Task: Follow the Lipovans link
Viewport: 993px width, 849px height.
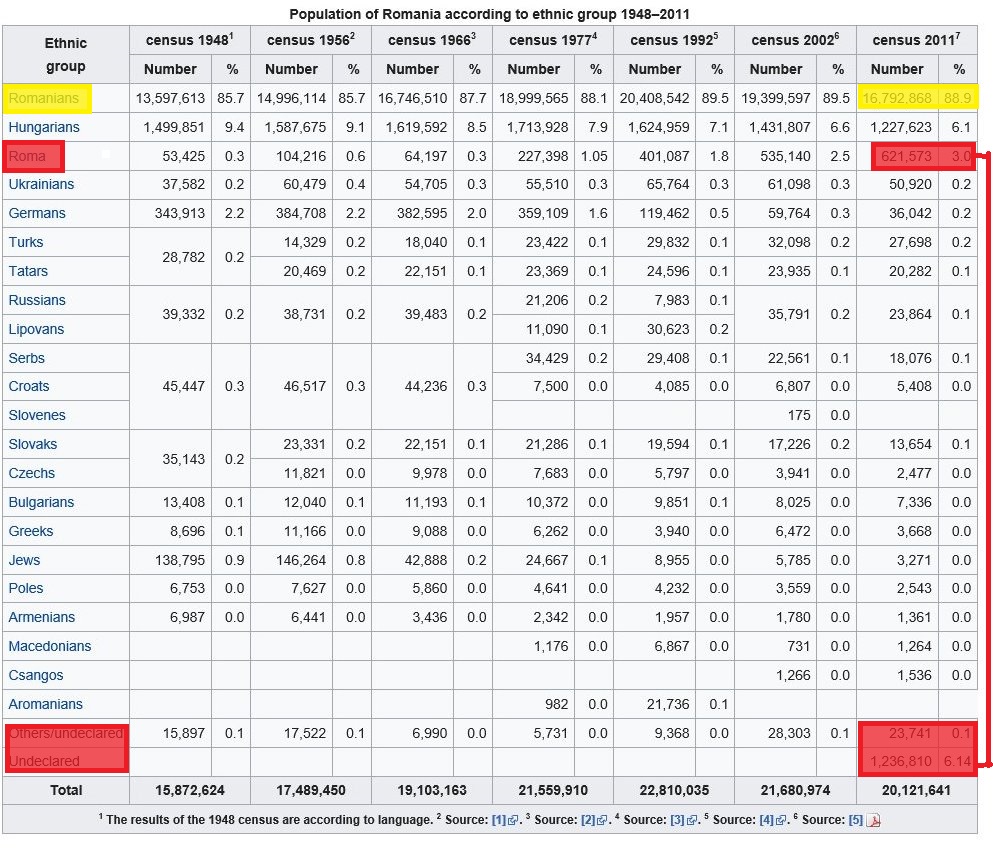Action: pos(36,330)
